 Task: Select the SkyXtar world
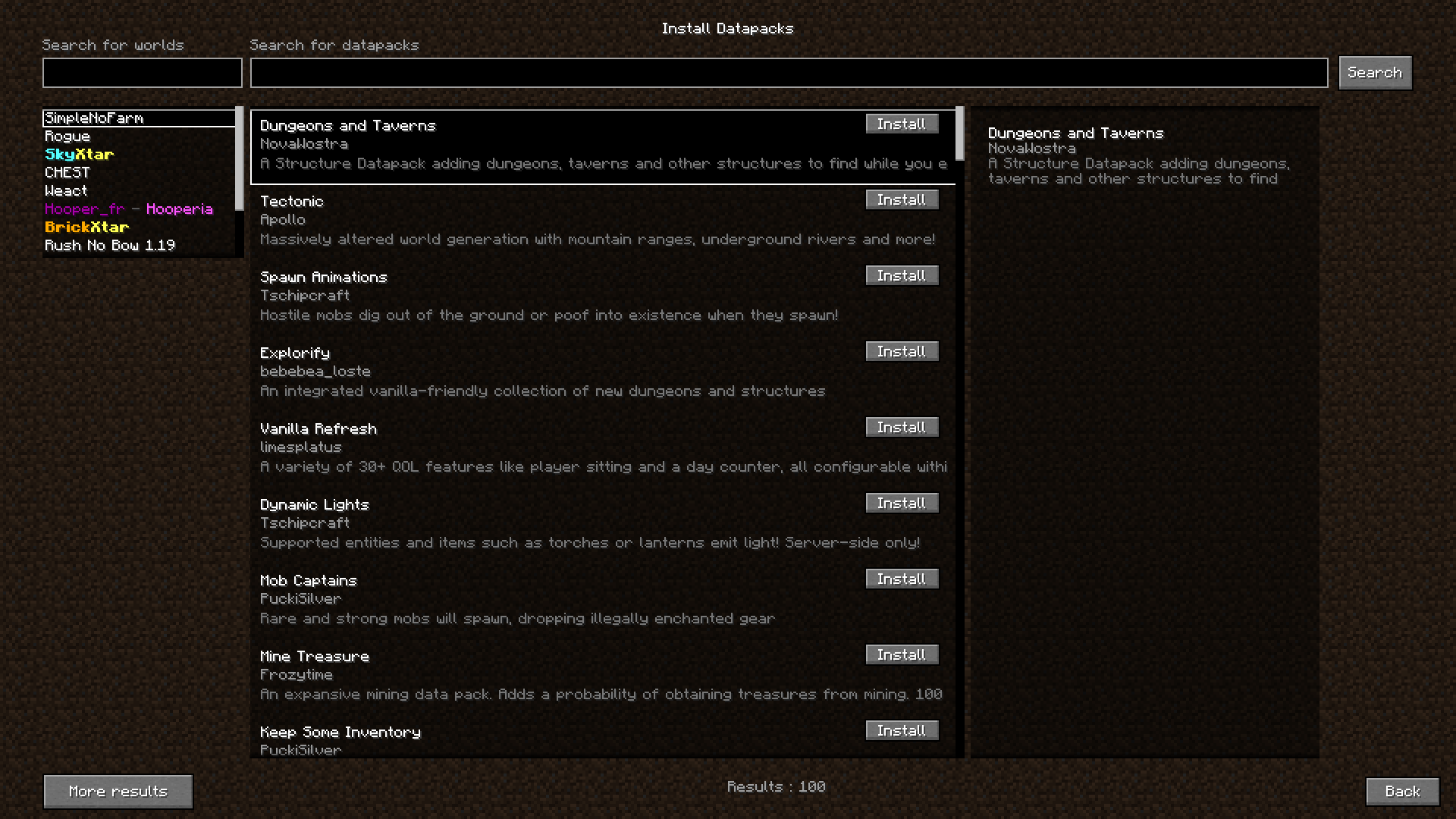tap(80, 155)
